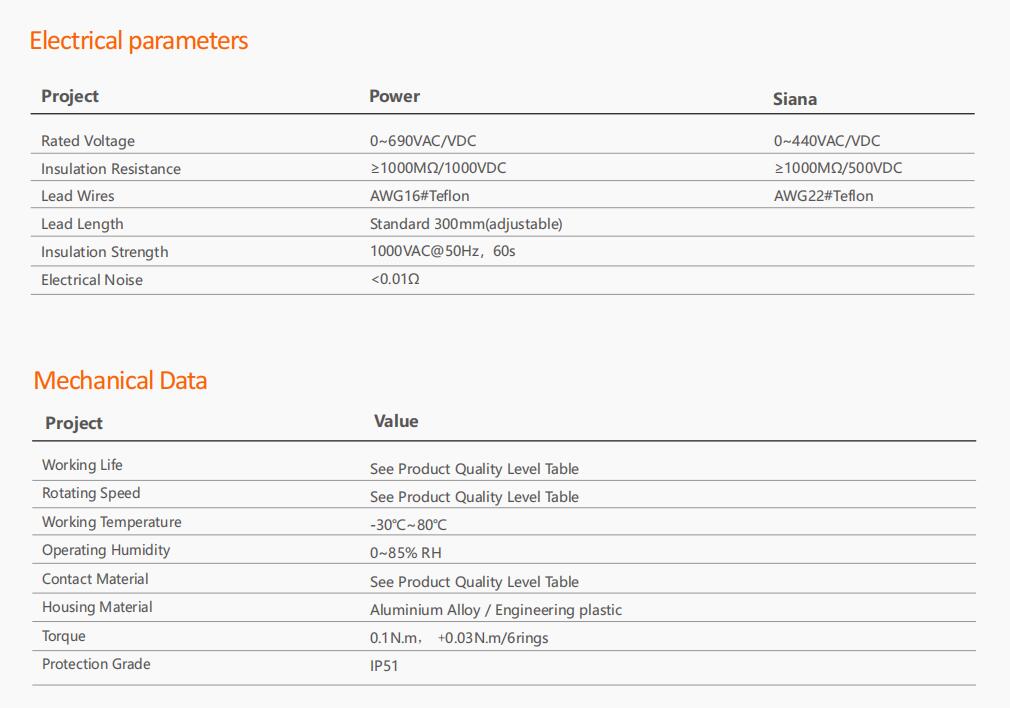Select the value '1000VAC@50Hz, 60s'

(443, 251)
